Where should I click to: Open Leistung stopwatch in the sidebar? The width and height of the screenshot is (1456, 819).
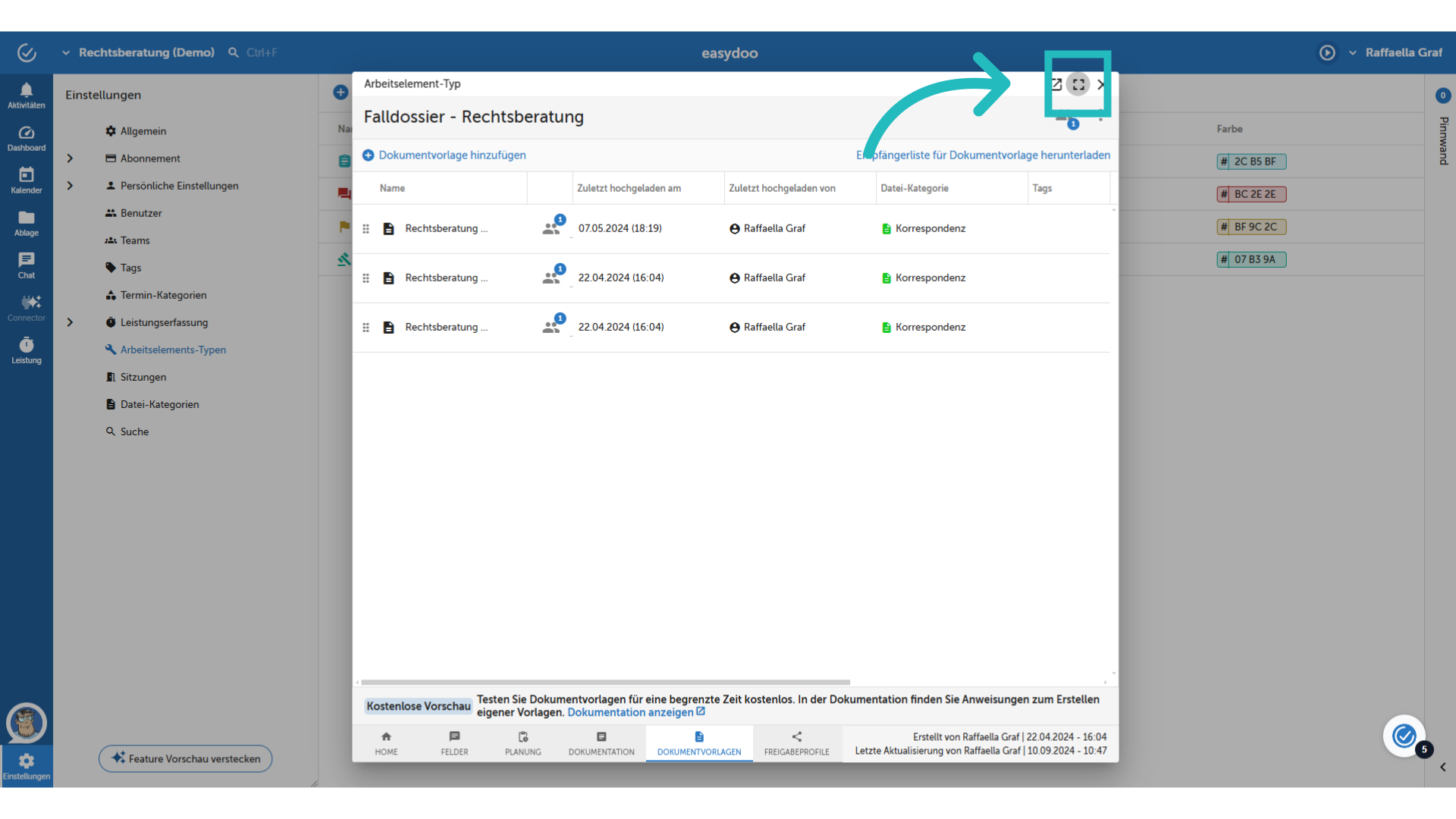(27, 351)
